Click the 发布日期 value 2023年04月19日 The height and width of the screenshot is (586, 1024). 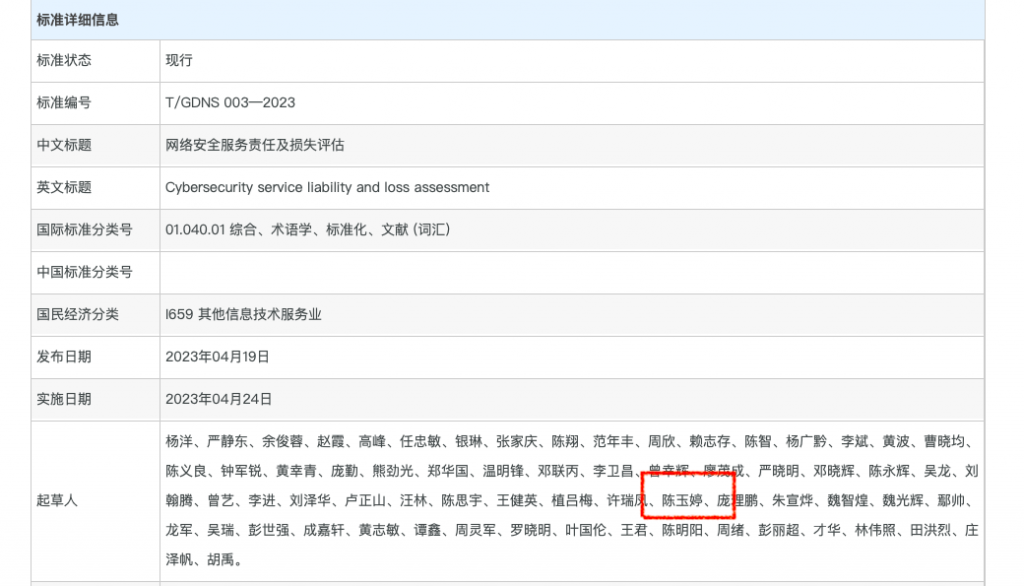coord(217,357)
